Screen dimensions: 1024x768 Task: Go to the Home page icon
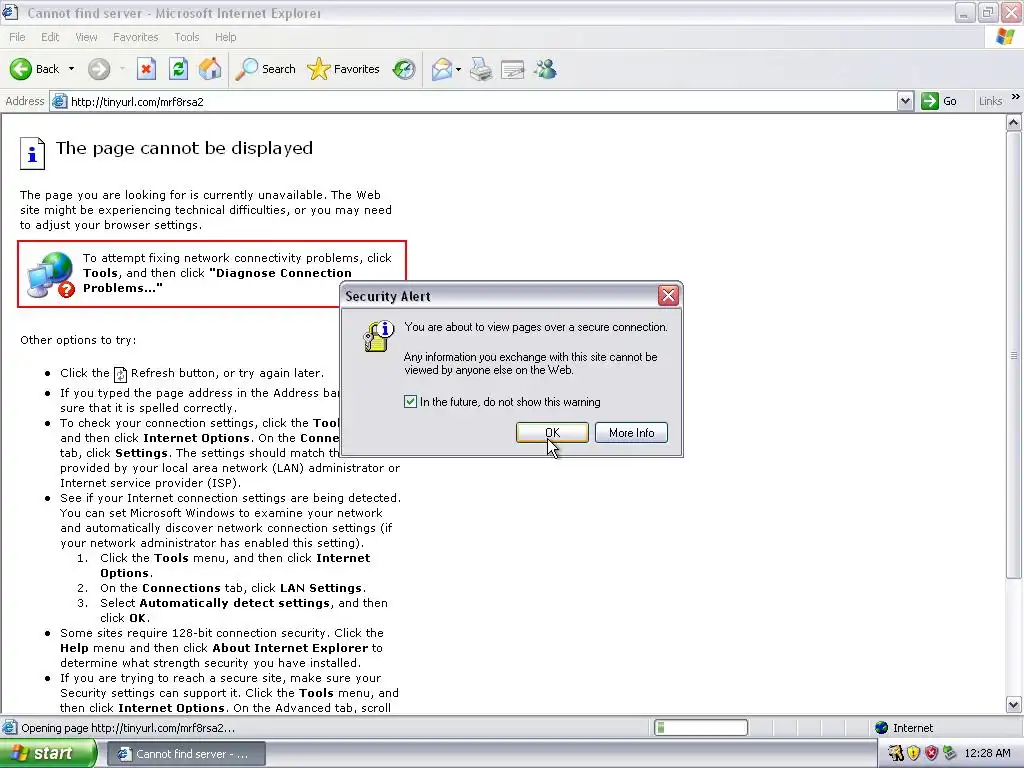click(x=210, y=69)
